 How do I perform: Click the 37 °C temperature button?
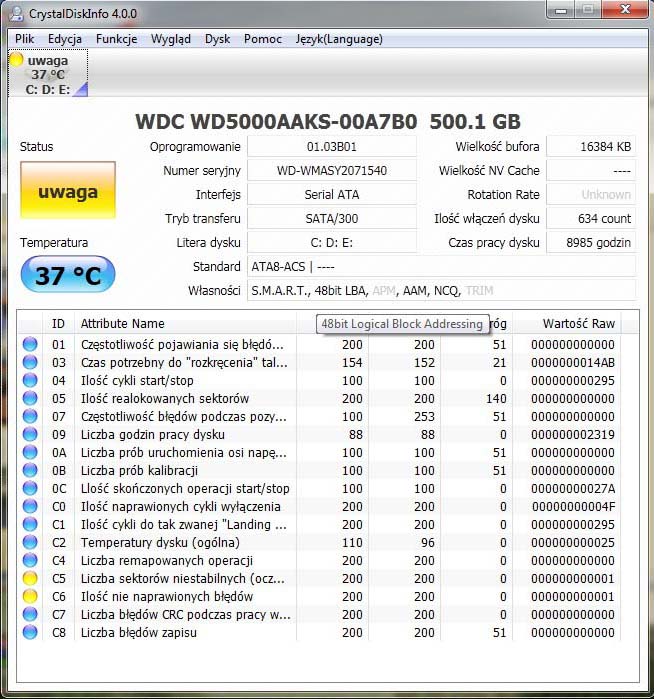pos(68,275)
